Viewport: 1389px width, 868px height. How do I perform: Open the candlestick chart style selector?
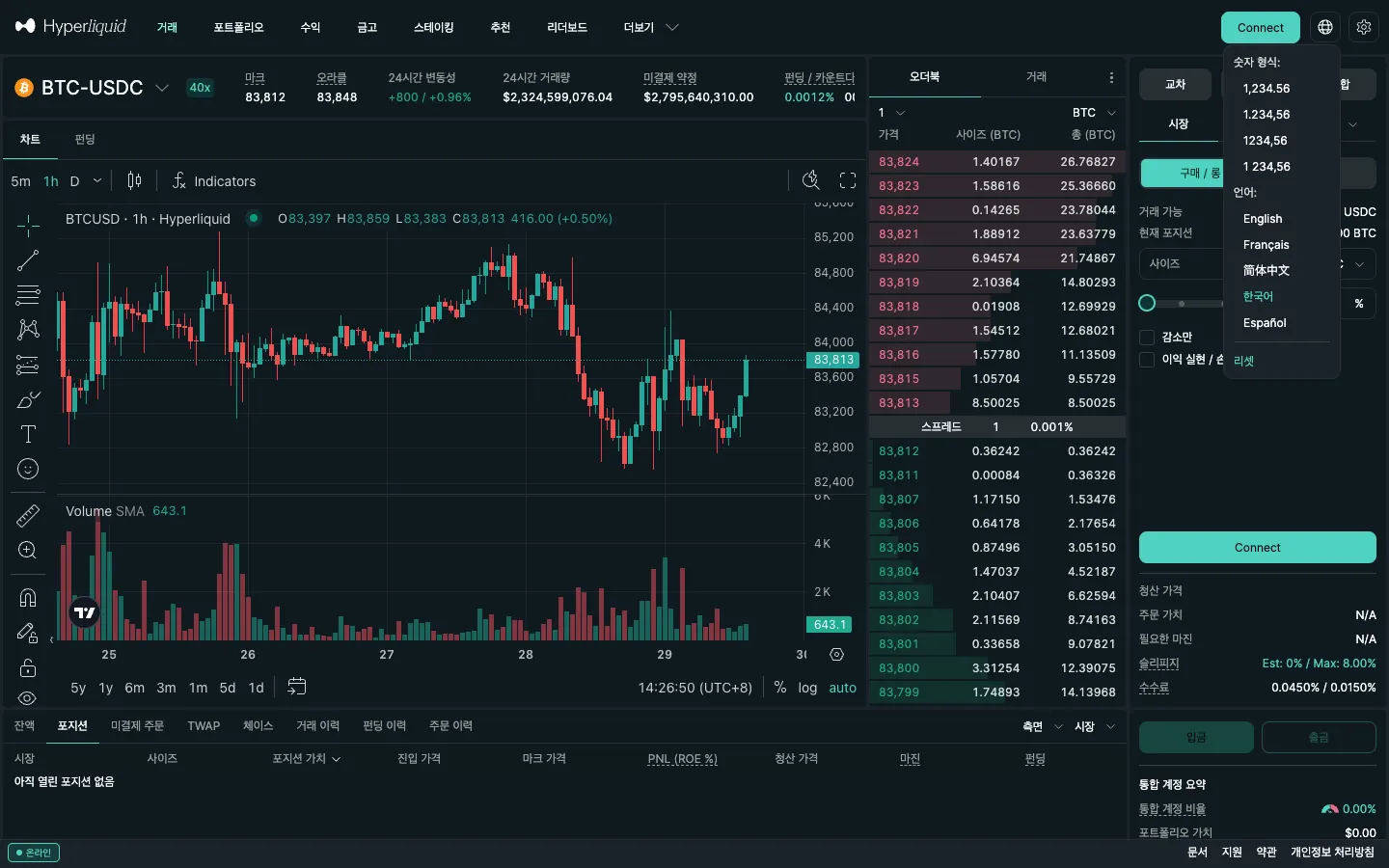click(x=134, y=180)
